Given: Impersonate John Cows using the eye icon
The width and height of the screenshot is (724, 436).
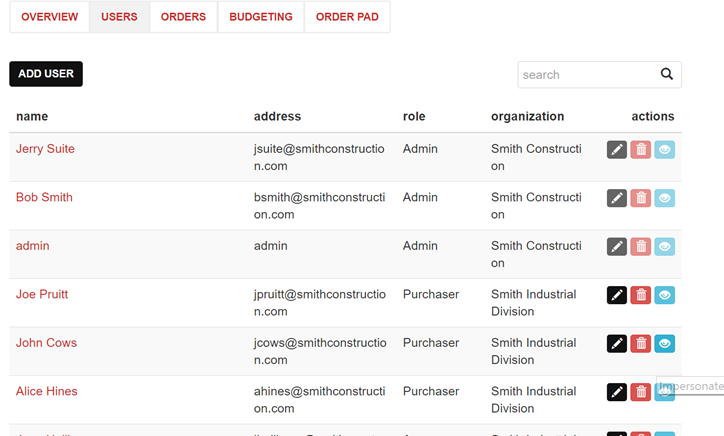Looking at the screenshot, I should tap(665, 344).
